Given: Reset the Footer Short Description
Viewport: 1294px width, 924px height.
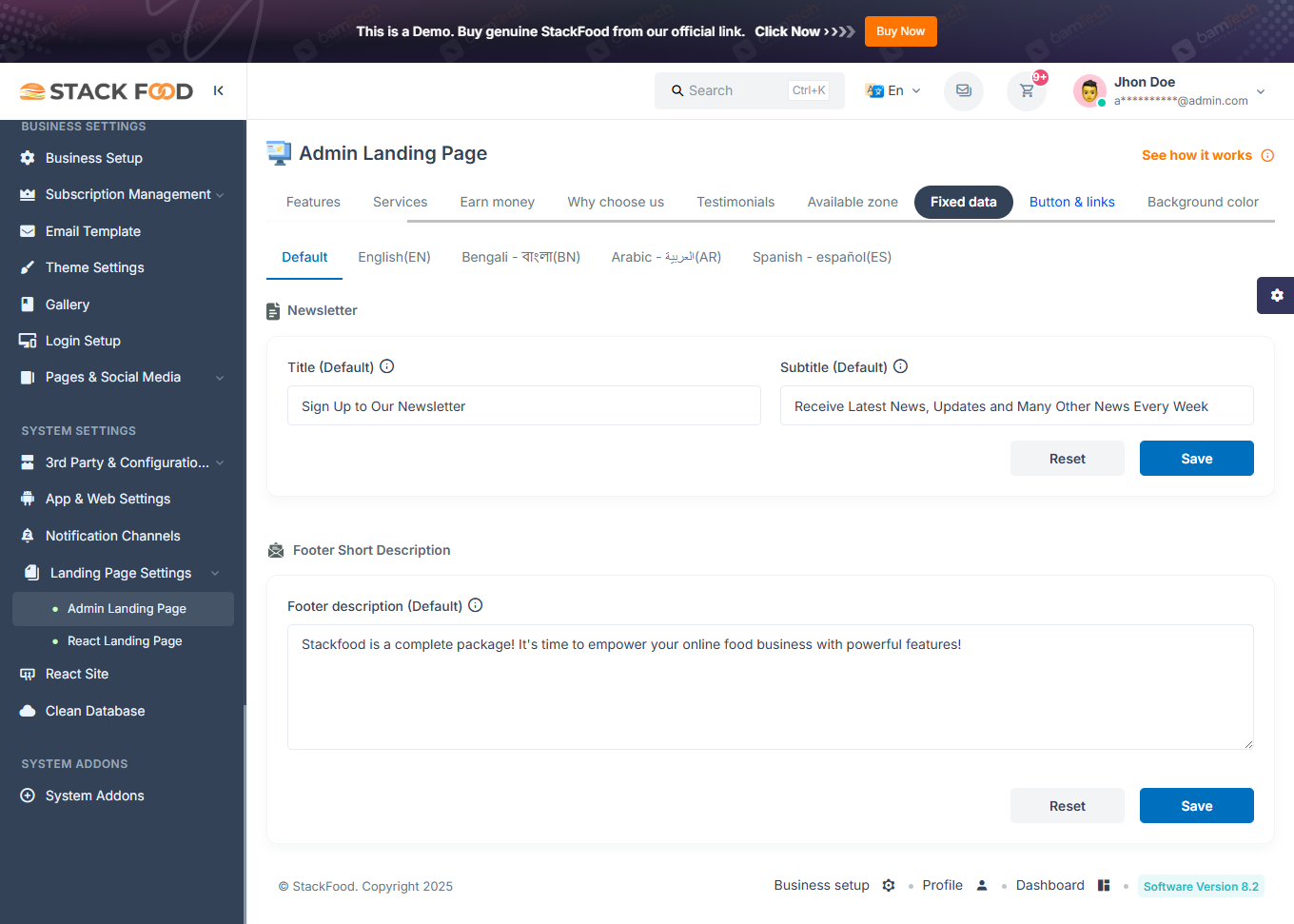Looking at the screenshot, I should (x=1067, y=806).
